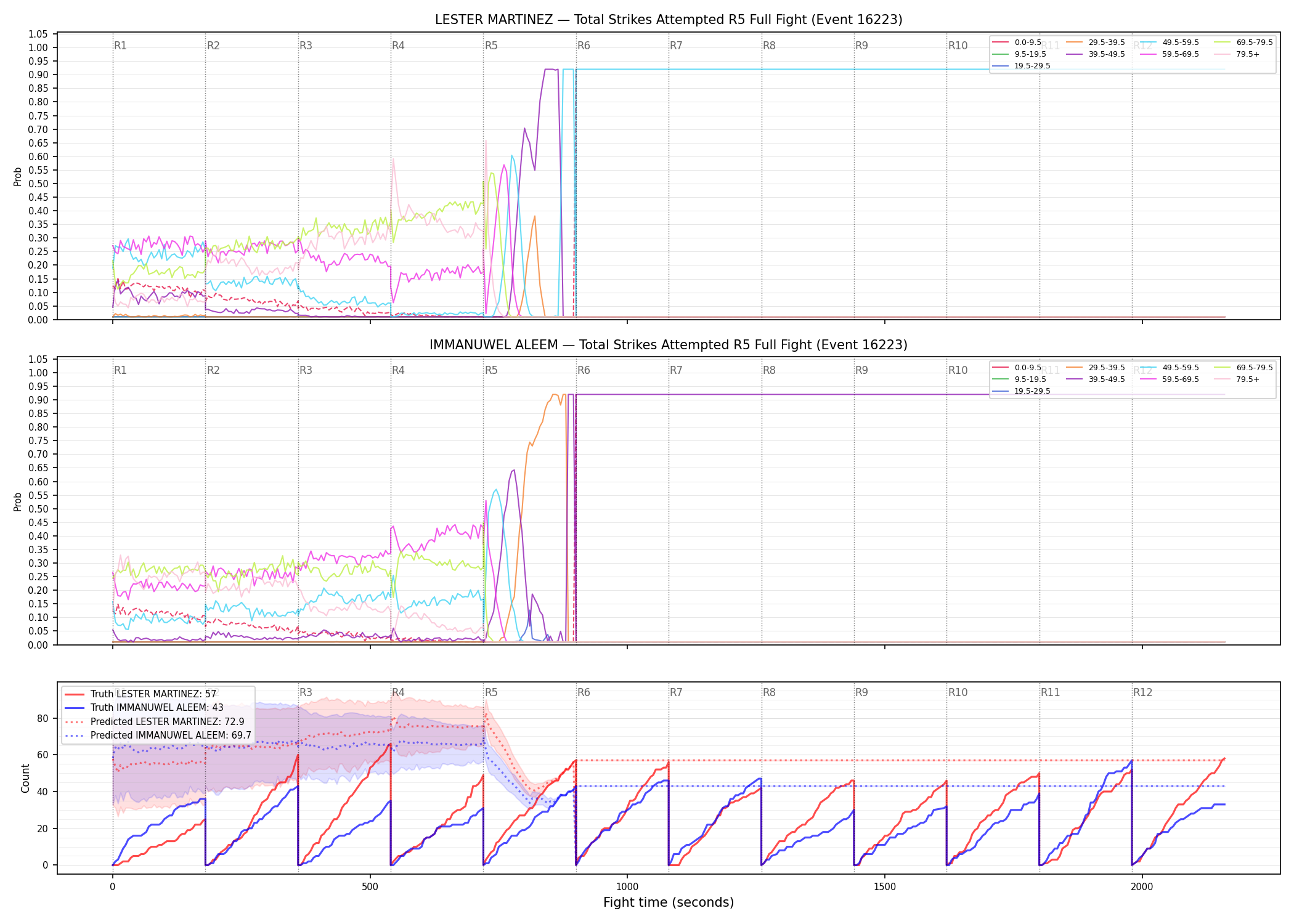Select the 79.5+ legend entry in the top chart
Image resolution: width=1294 pixels, height=924 pixels.
pos(1237,54)
